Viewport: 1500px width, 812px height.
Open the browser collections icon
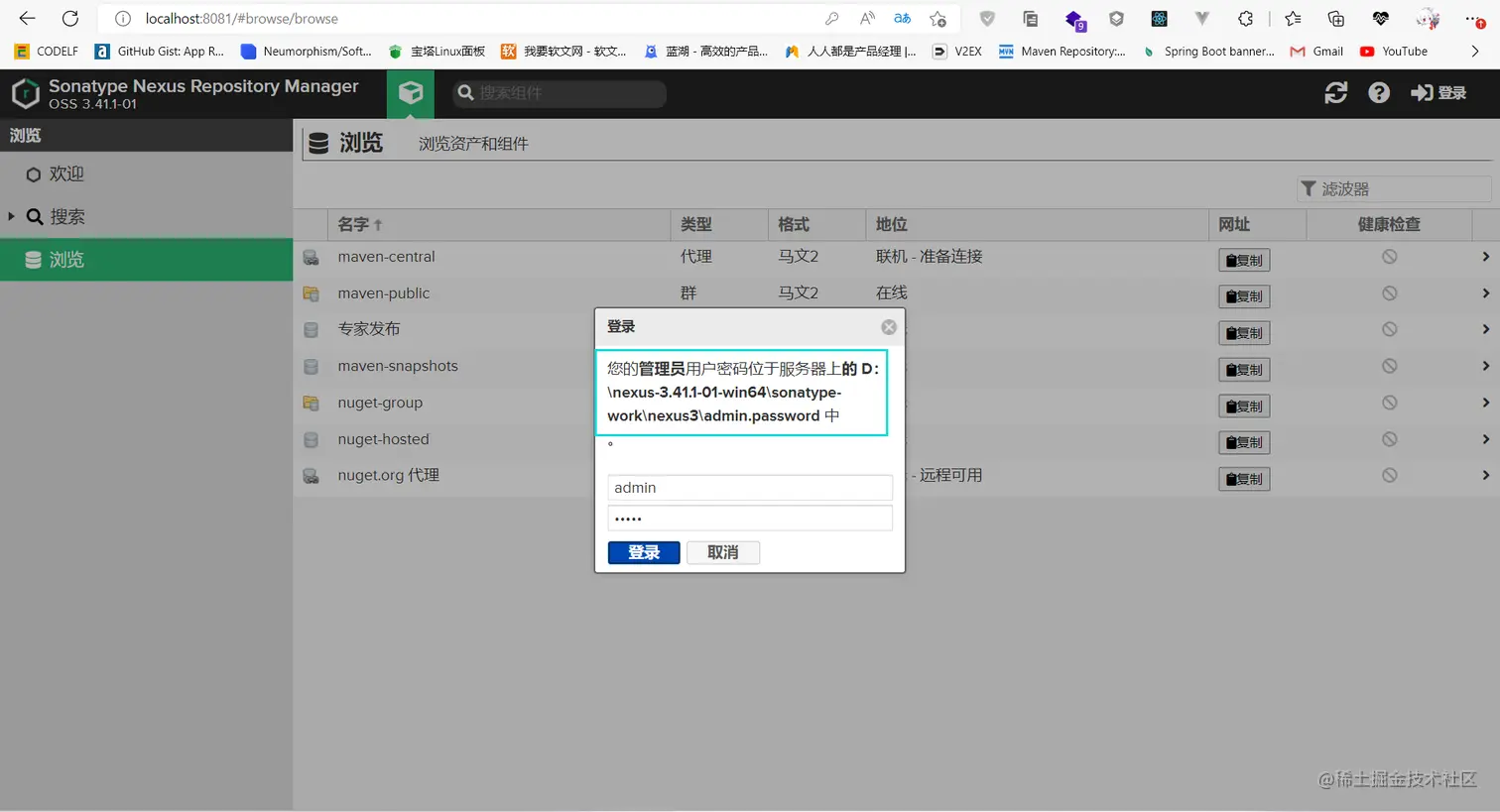(1336, 19)
